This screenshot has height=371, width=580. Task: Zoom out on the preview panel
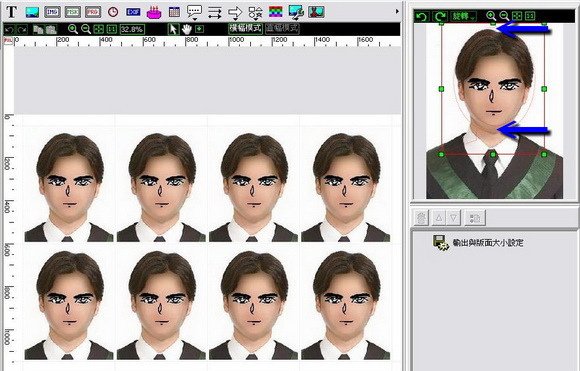coord(504,16)
